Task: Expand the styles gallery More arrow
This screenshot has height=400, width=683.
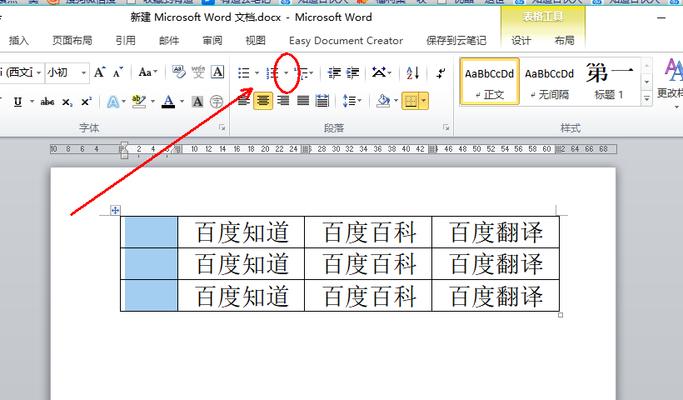Action: tap(647, 99)
